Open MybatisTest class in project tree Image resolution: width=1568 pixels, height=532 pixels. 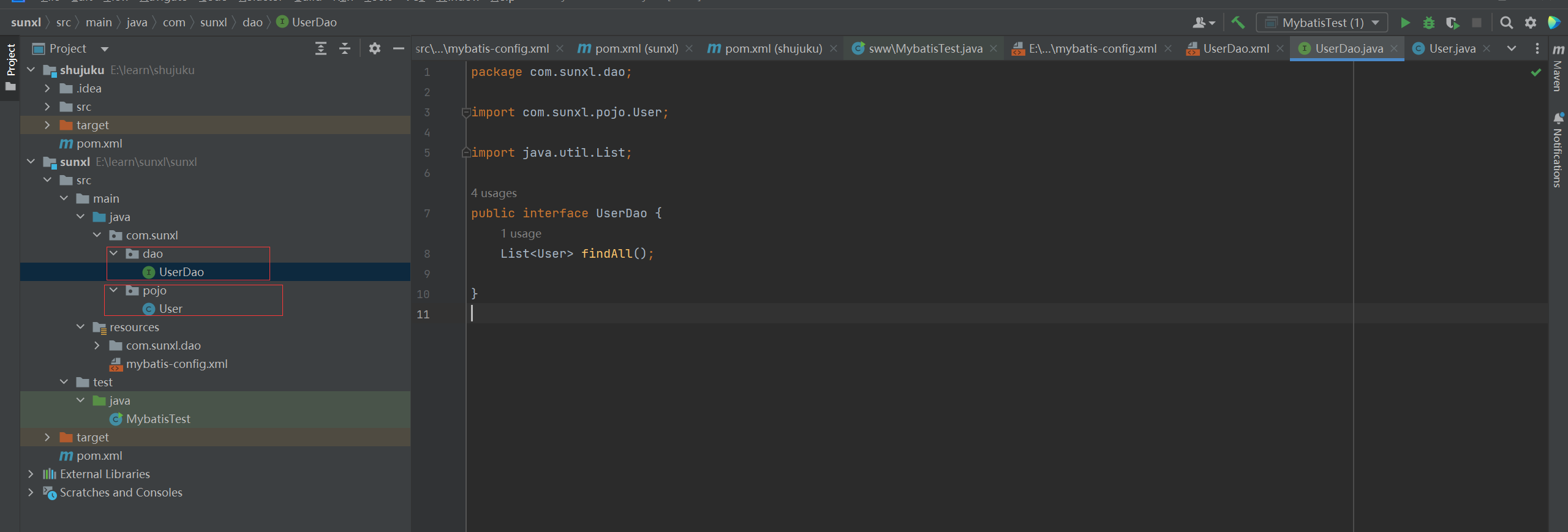tap(158, 419)
